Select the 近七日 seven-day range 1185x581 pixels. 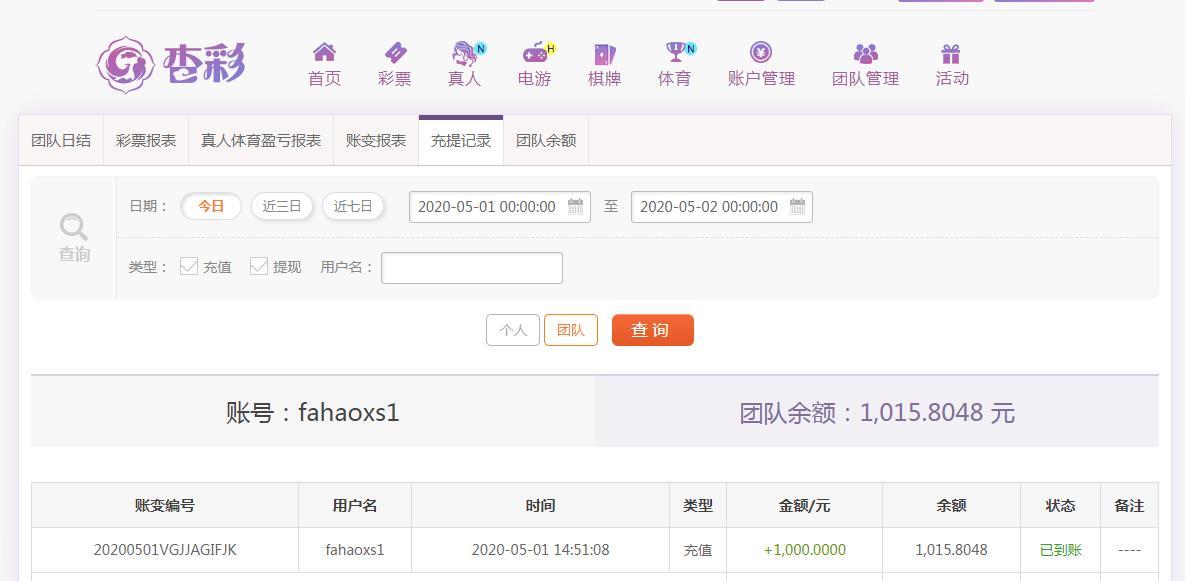pos(353,206)
